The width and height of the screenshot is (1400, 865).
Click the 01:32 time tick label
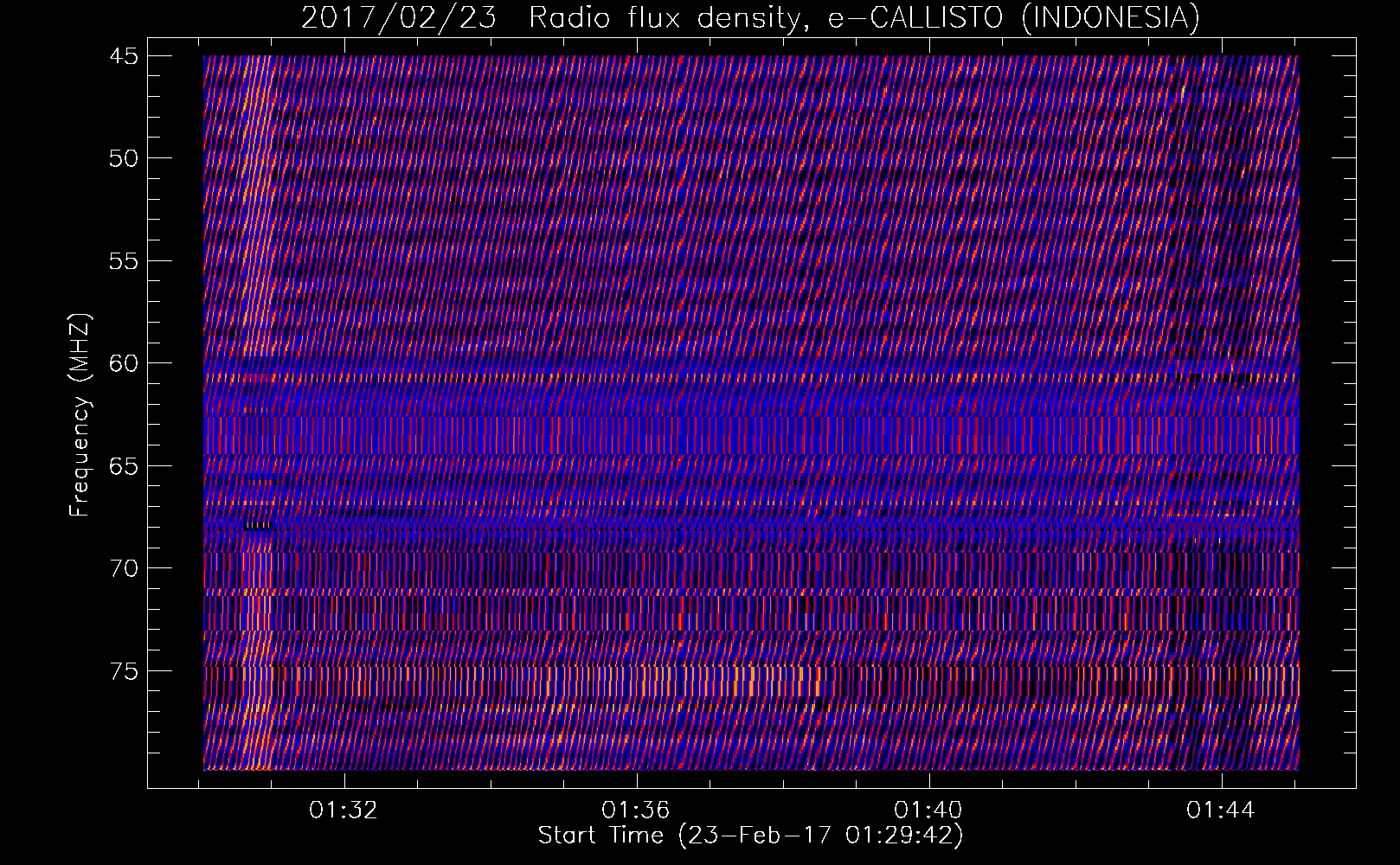pyautogui.click(x=344, y=811)
